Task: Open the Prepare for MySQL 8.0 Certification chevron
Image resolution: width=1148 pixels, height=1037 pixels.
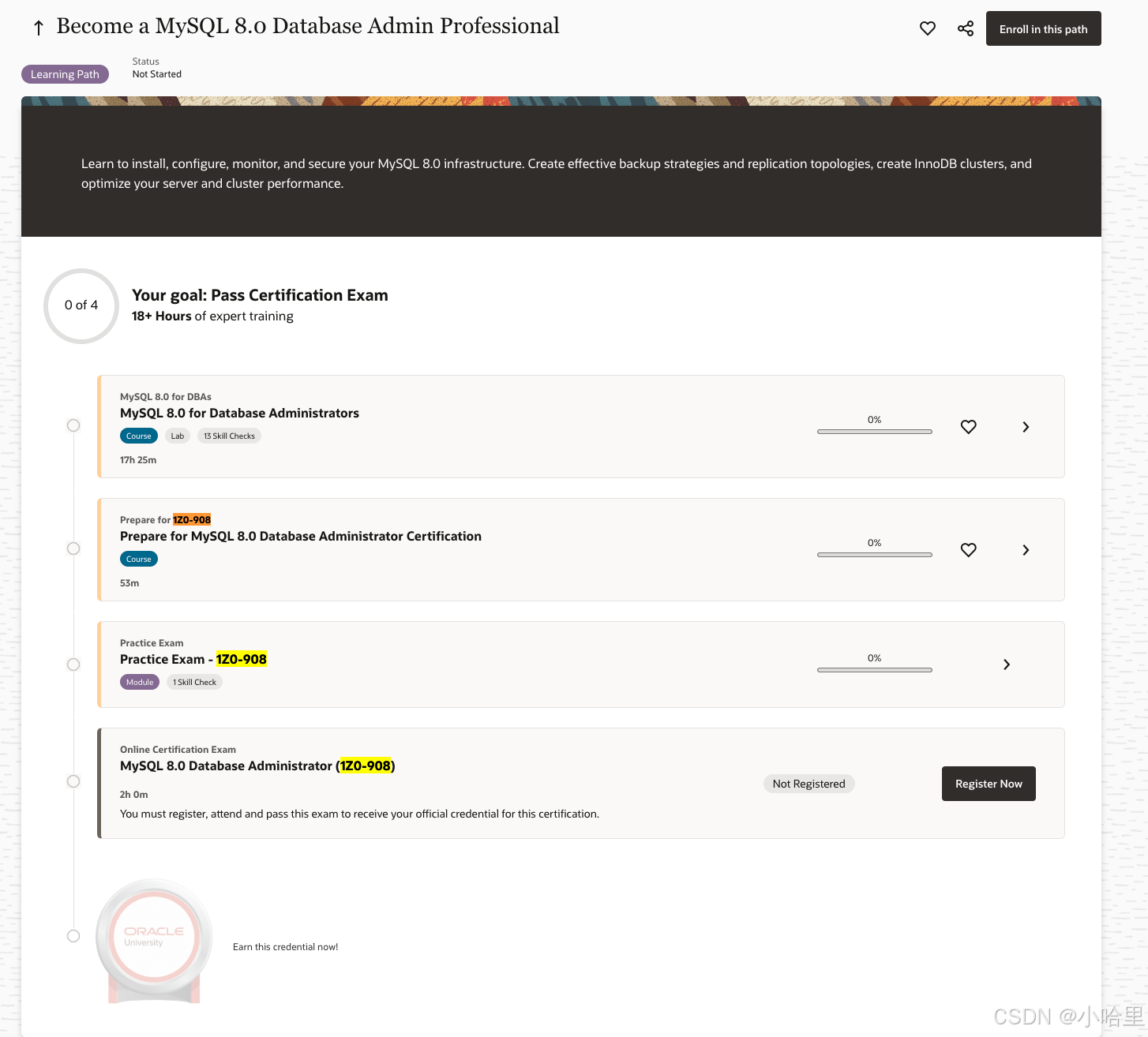Action: coord(1026,550)
